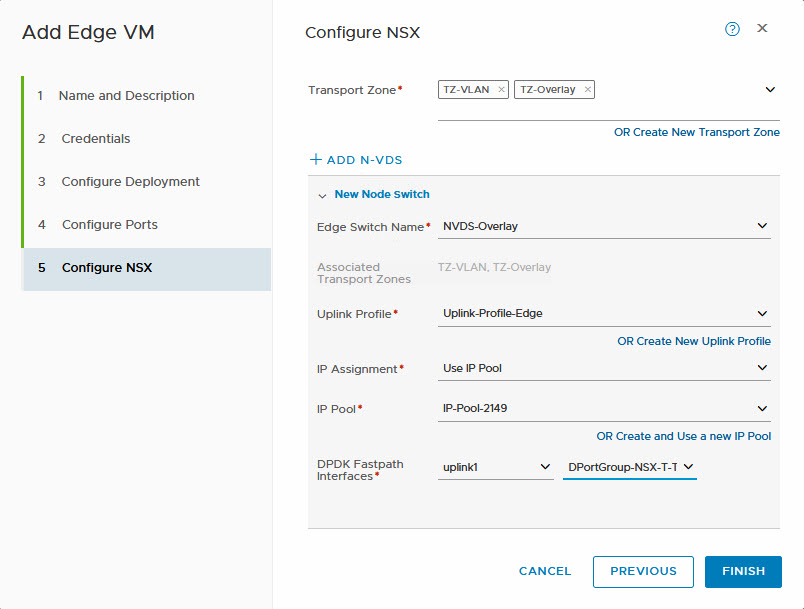The height and width of the screenshot is (609, 804).
Task: Go to step 4 Configure Ports
Action: tap(109, 225)
